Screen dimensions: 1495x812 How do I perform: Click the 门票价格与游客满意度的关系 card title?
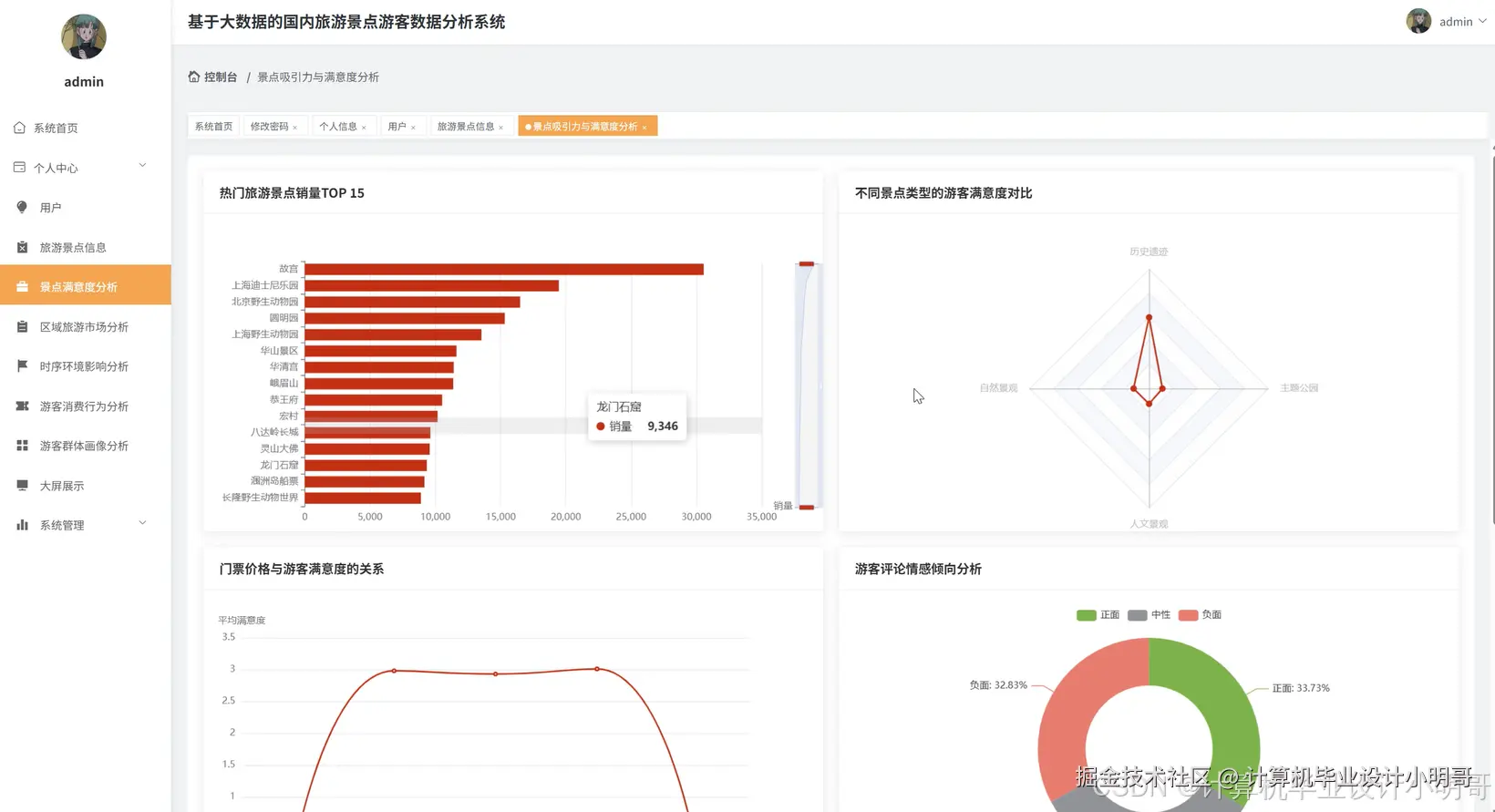pyautogui.click(x=302, y=569)
